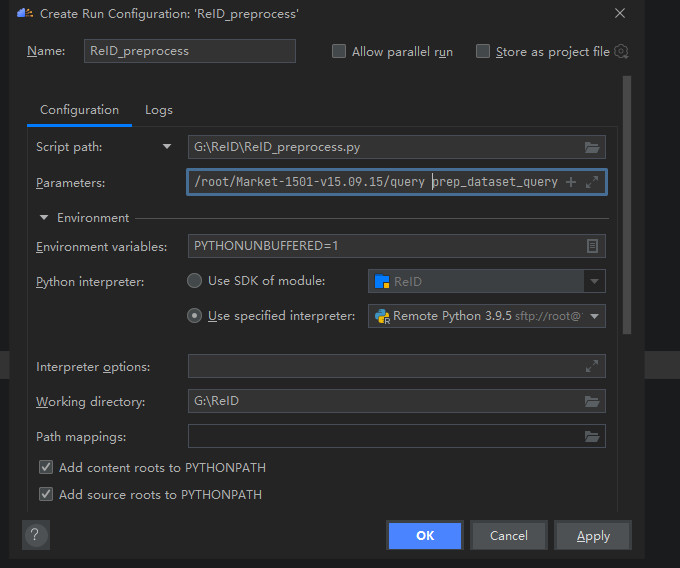The height and width of the screenshot is (568, 680).
Task: Enable Allow parallel run checkbox
Action: click(x=339, y=51)
